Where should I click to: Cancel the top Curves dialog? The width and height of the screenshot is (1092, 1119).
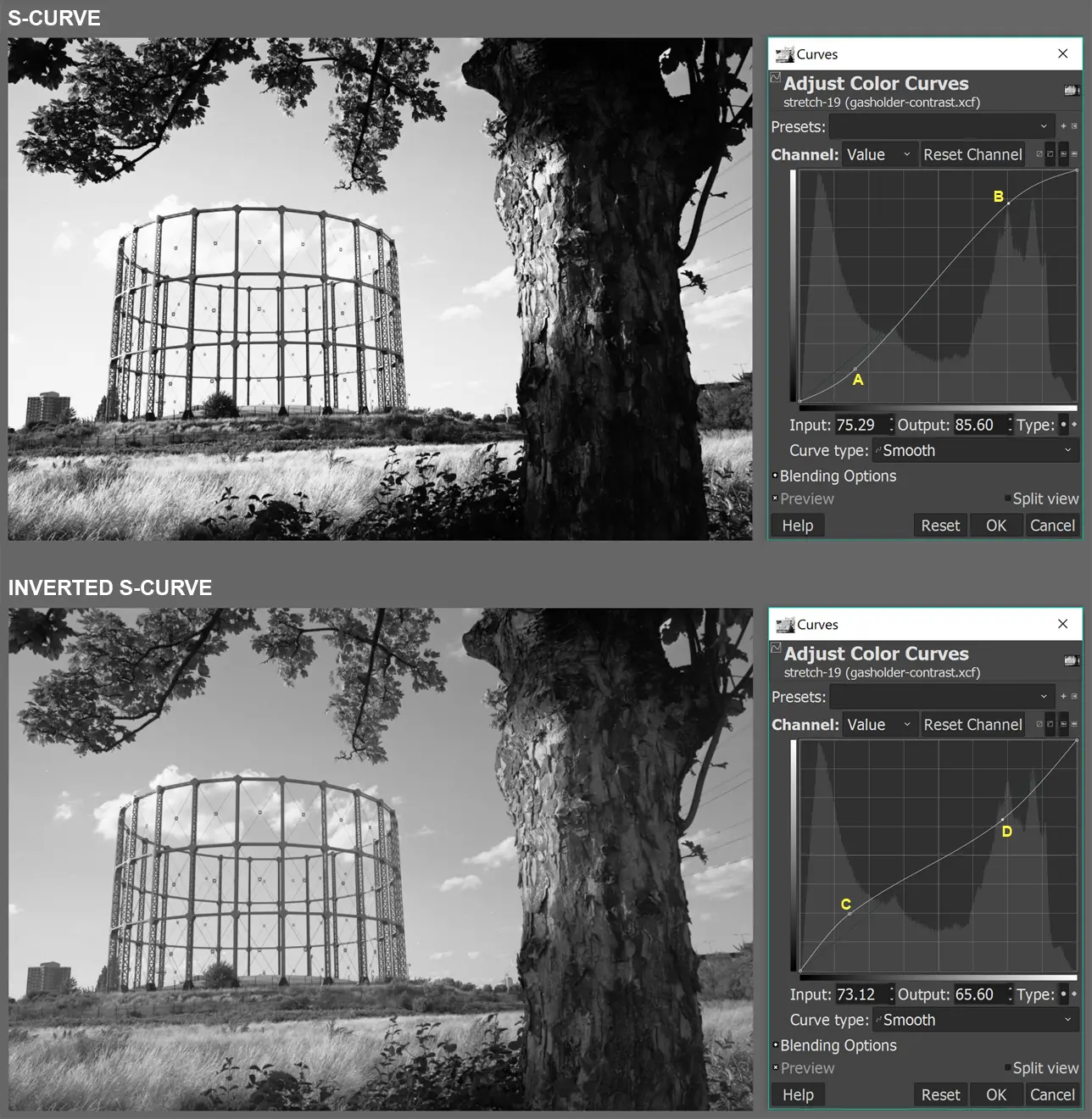[x=1052, y=526]
